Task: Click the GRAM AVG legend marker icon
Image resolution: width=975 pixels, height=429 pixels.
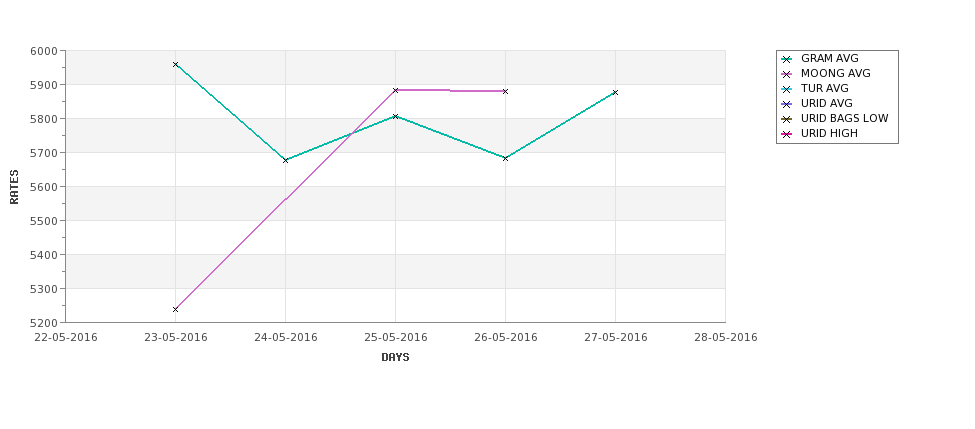Action: [x=787, y=59]
